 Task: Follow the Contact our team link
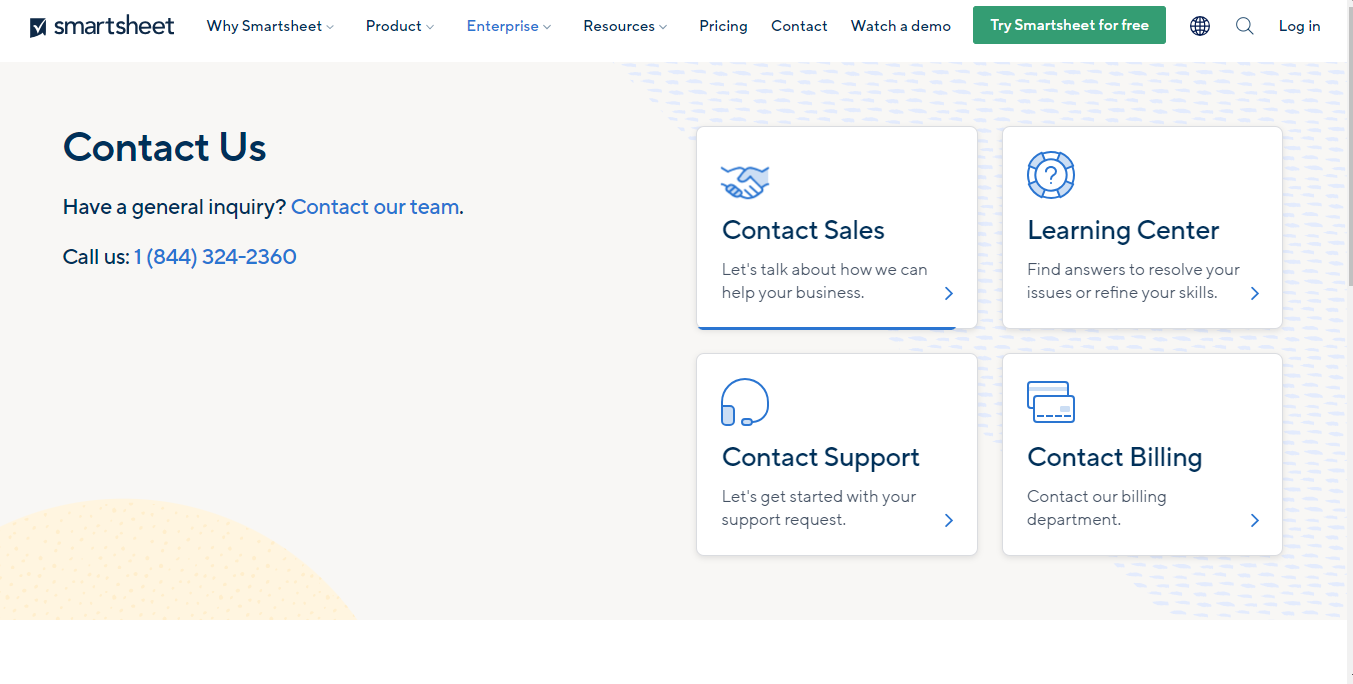(x=375, y=207)
